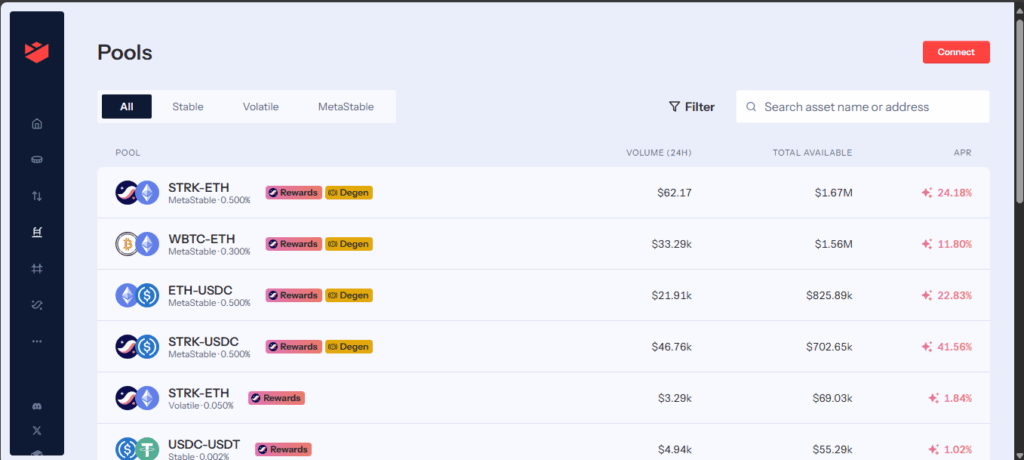This screenshot has height=460, width=1024.
Task: Click the swap arrows sidebar icon
Action: tap(37, 196)
